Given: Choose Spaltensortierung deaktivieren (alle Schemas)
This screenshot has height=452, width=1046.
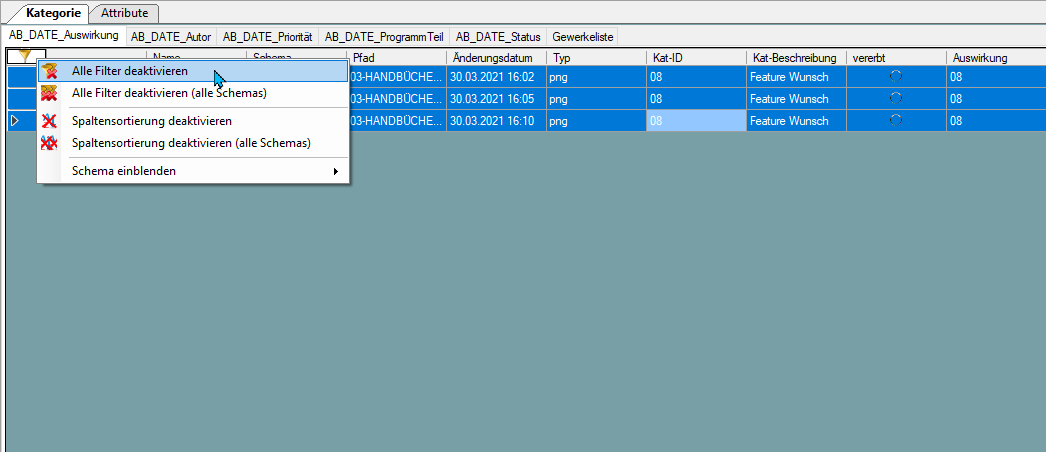Looking at the screenshot, I should pos(193,143).
